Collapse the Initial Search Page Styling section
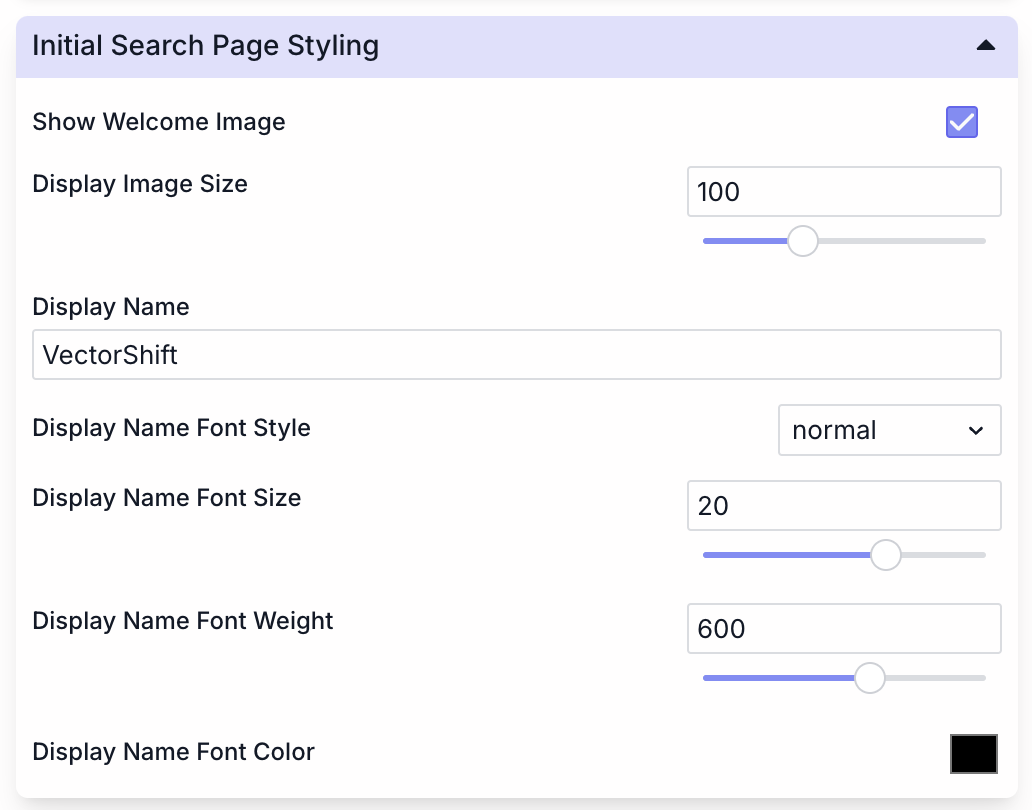 [x=985, y=46]
